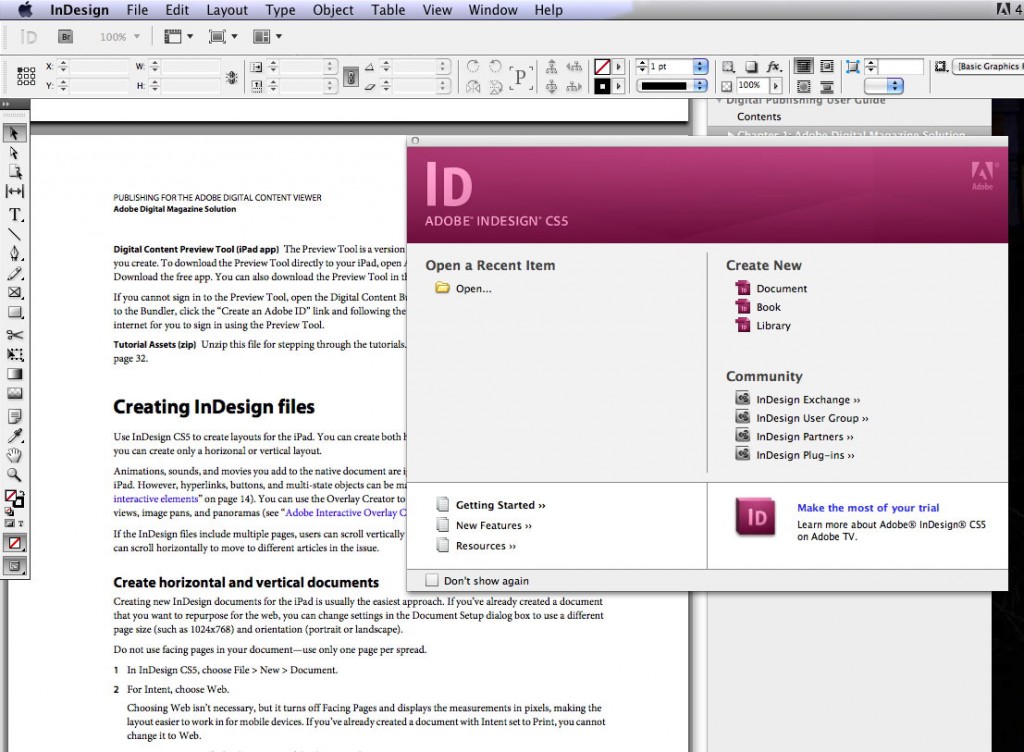Screen dimensions: 1024x752
Task: Select the Gradient tool
Action: (14, 373)
